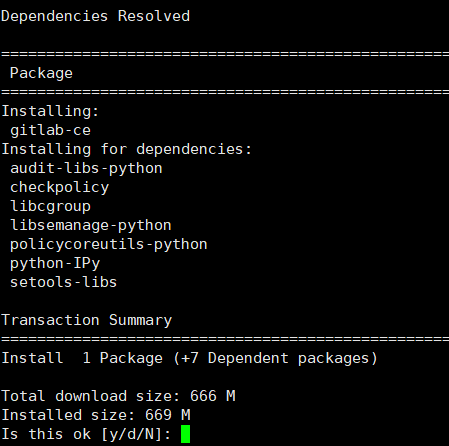This screenshot has width=449, height=446.
Task: Select the gitlab-ce package name
Action: (x=50, y=130)
